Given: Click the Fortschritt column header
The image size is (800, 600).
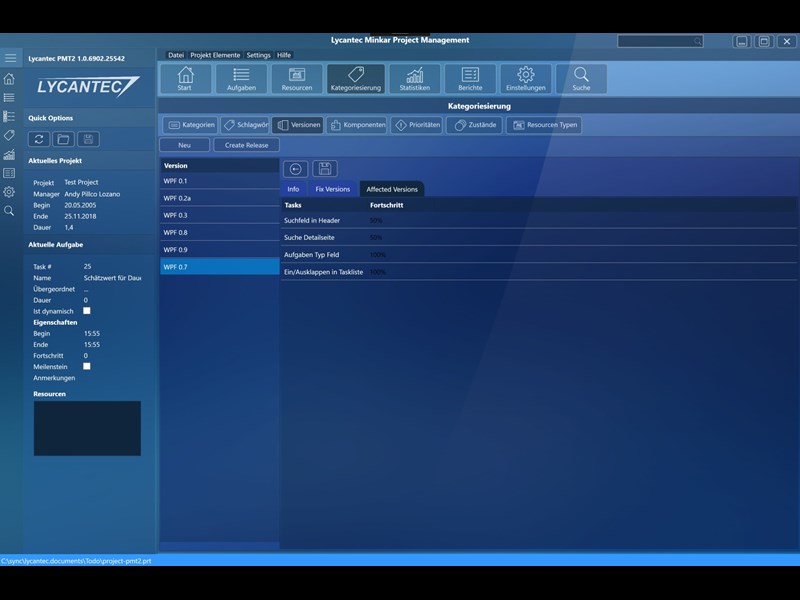Looking at the screenshot, I should pyautogui.click(x=386, y=205).
